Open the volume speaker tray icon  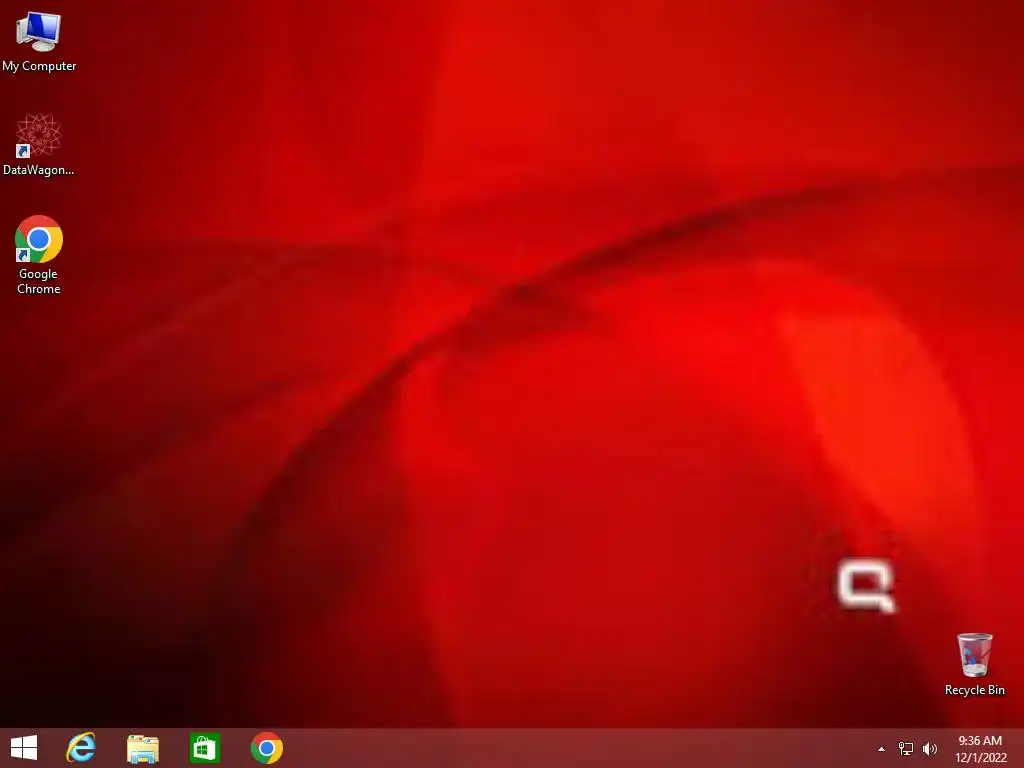tap(929, 749)
